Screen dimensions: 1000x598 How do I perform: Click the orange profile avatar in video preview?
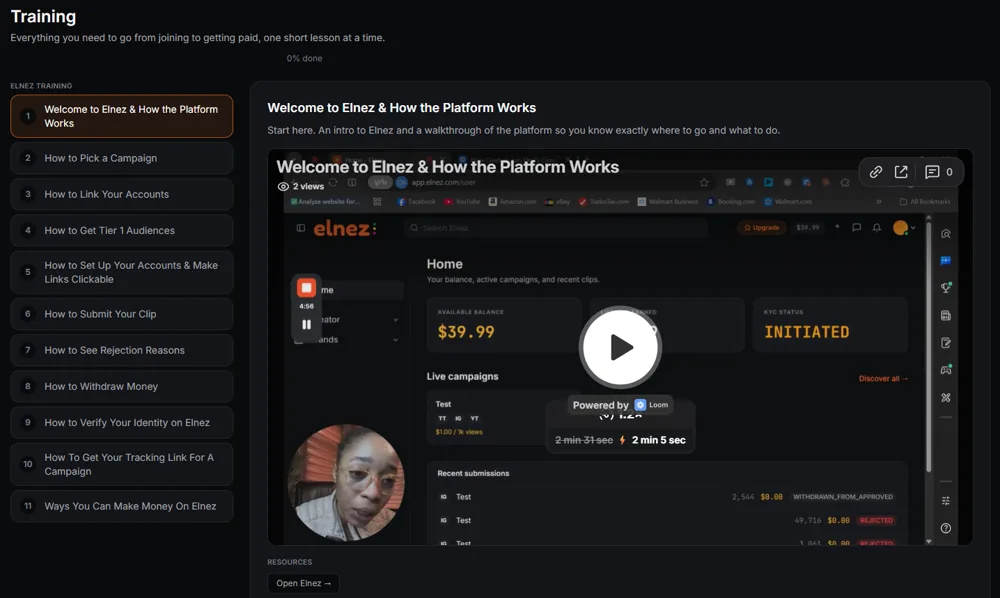901,228
